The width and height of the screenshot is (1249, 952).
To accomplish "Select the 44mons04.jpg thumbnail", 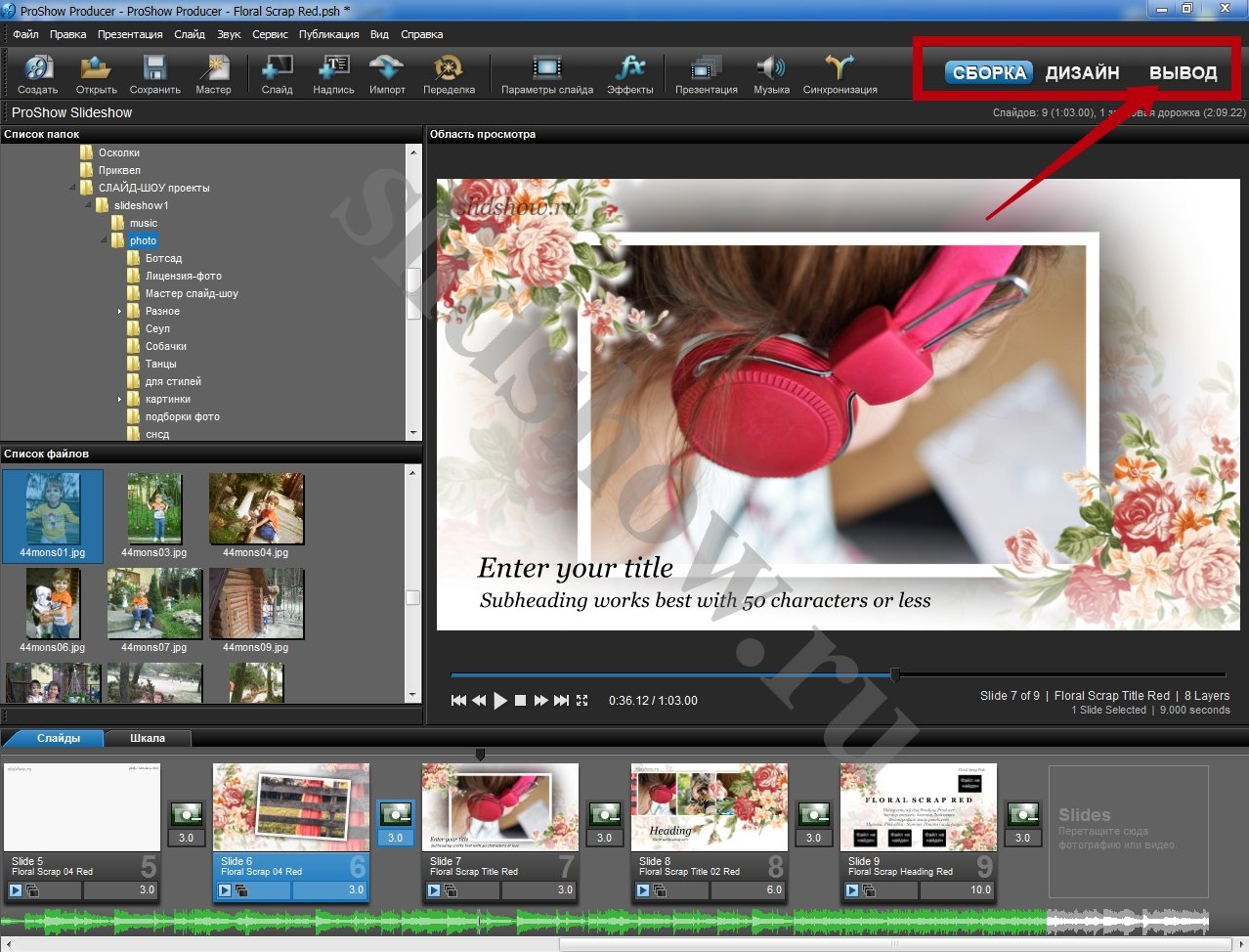I will click(256, 509).
